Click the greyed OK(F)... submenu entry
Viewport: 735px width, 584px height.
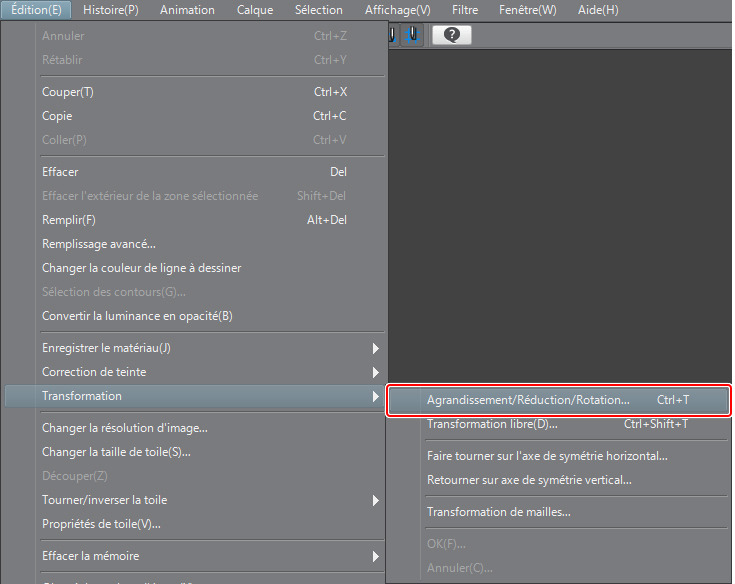click(x=558, y=544)
